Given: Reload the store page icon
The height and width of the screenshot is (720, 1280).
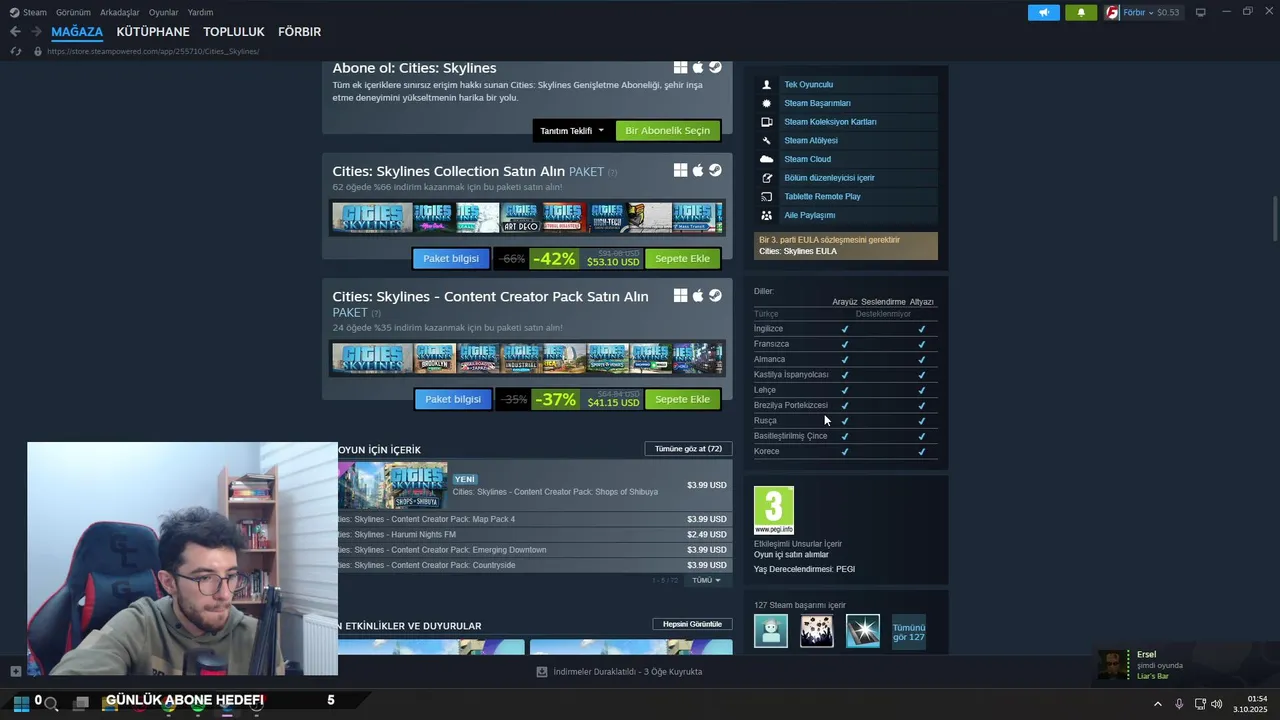Looking at the screenshot, I should [16, 51].
